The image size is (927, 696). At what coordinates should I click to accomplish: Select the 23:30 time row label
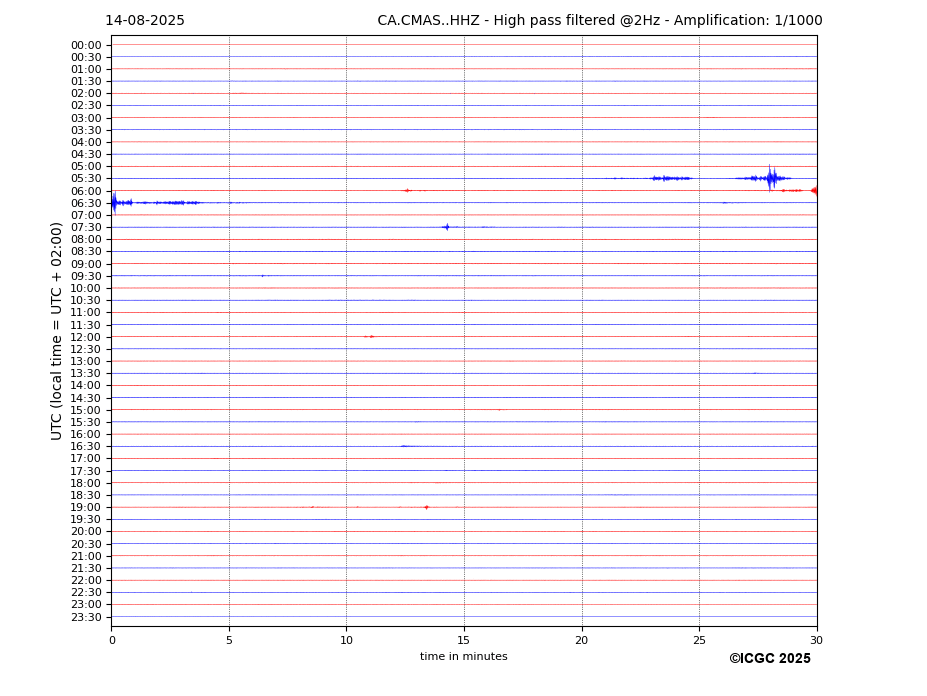pyautogui.click(x=86, y=617)
